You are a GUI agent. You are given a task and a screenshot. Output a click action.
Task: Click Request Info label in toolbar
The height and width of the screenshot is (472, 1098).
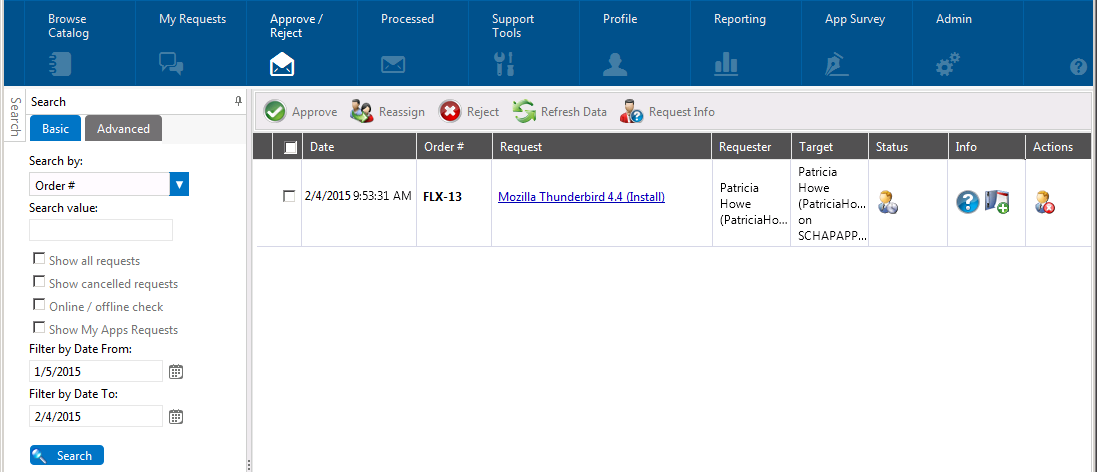click(x=682, y=112)
